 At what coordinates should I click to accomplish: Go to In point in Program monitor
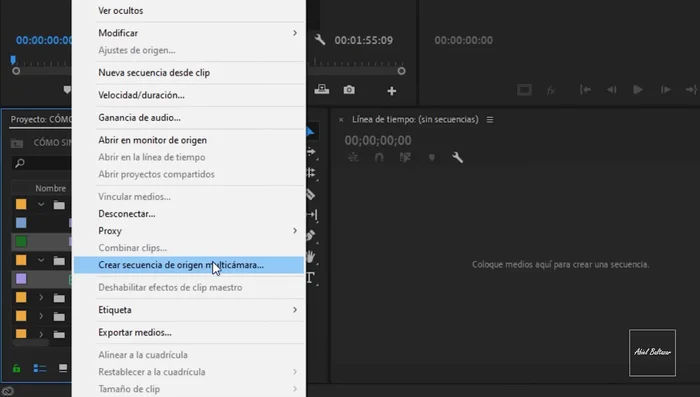(585, 90)
